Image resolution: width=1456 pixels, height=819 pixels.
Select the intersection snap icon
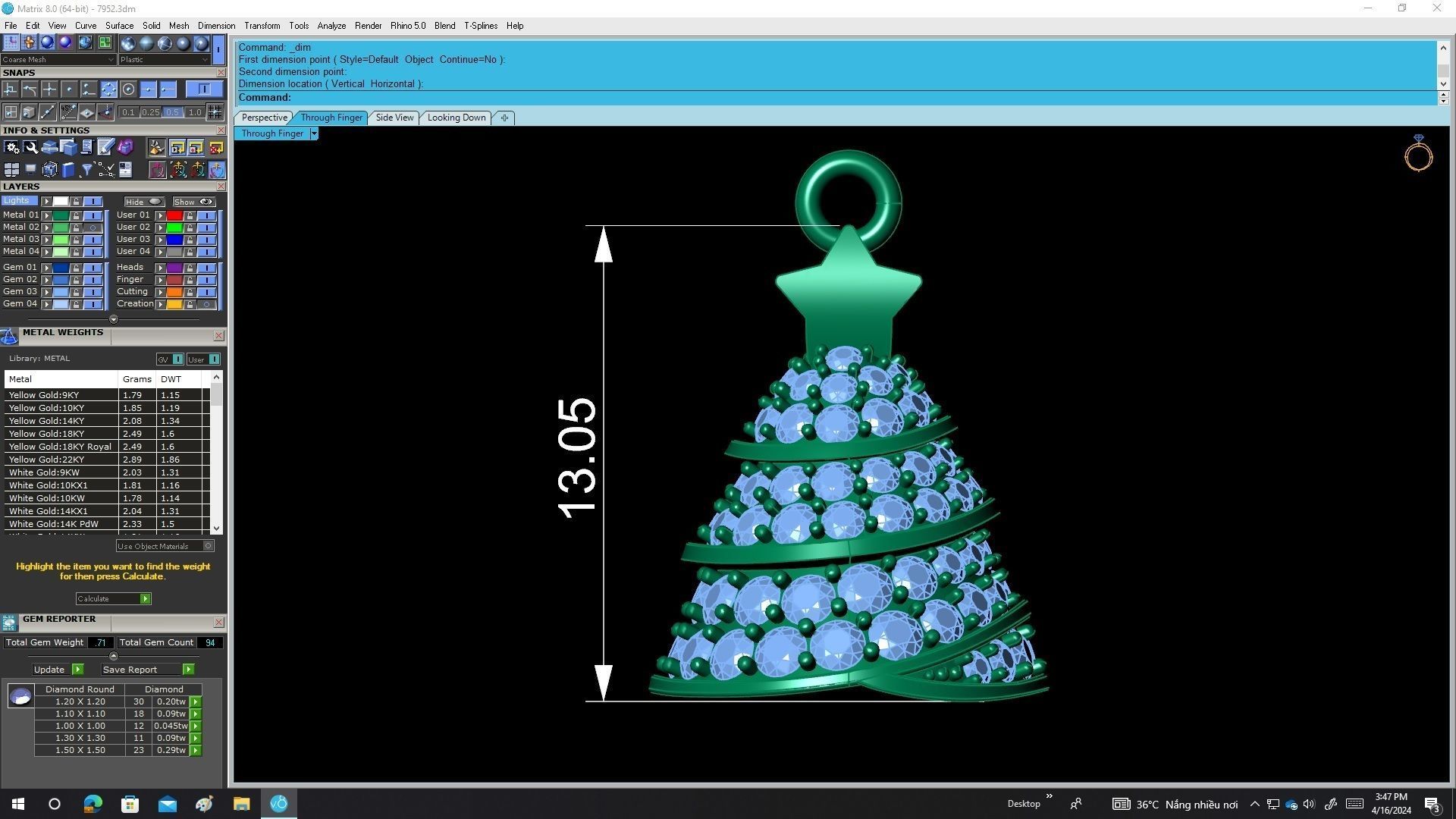[49, 89]
